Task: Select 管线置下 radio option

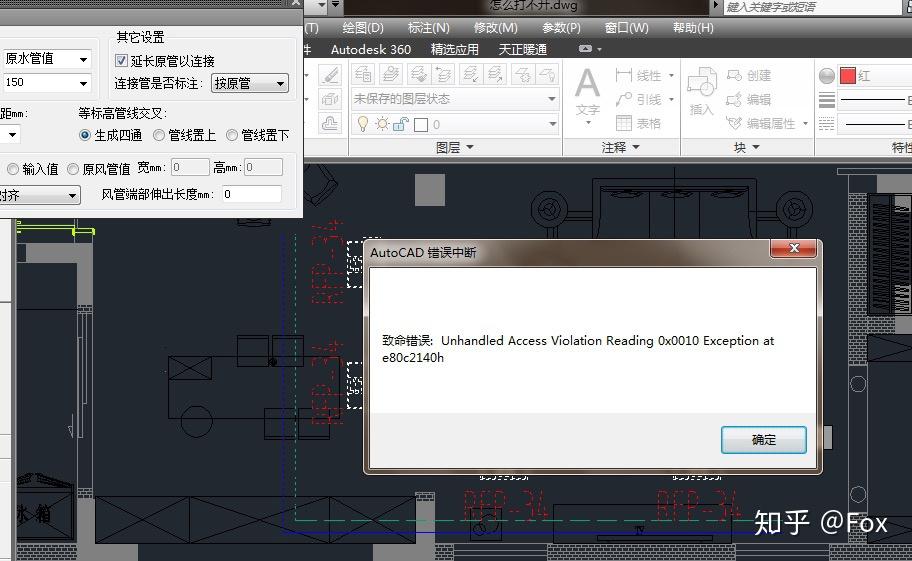Action: (x=232, y=135)
